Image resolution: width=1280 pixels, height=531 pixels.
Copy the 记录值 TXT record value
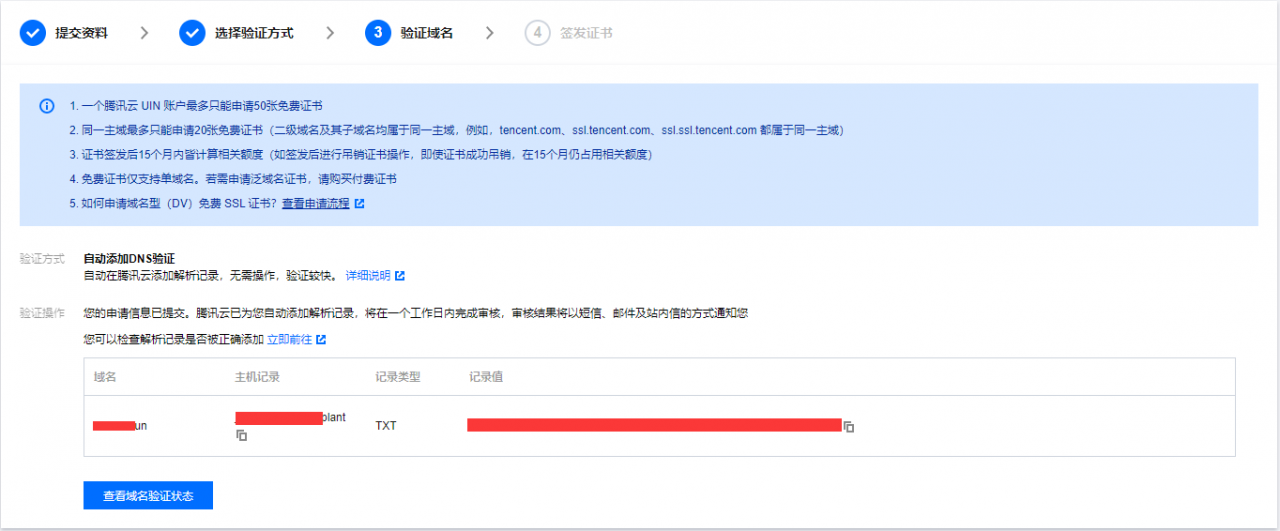(849, 426)
